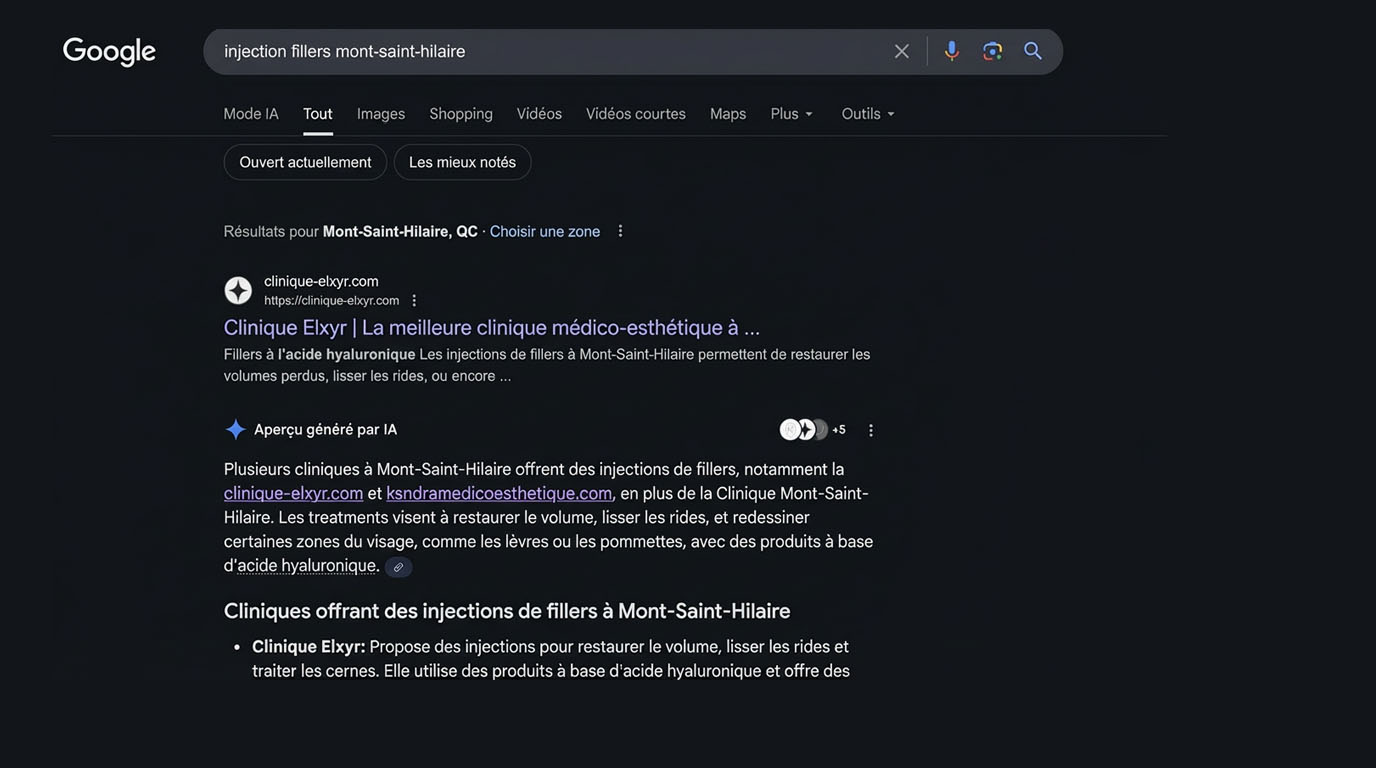Screen dimensions: 1376x768
Task: Toggle the Les mieux notés filter
Action: [462, 162]
